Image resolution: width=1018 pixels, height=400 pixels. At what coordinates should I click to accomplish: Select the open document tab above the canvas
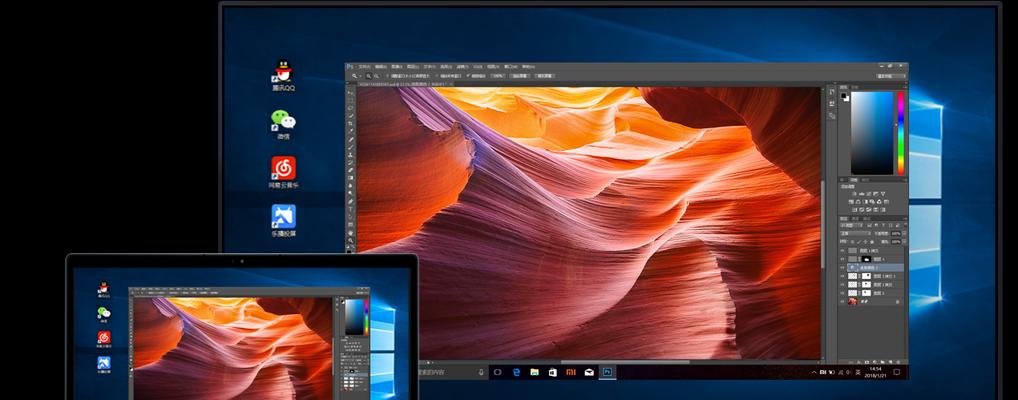pyautogui.click(x=406, y=84)
